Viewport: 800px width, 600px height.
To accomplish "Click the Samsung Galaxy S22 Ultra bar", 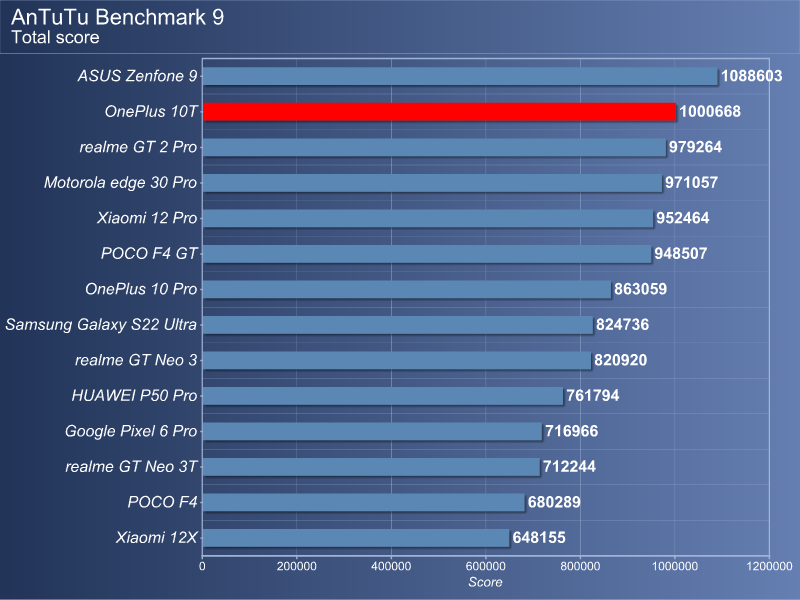I will point(398,325).
